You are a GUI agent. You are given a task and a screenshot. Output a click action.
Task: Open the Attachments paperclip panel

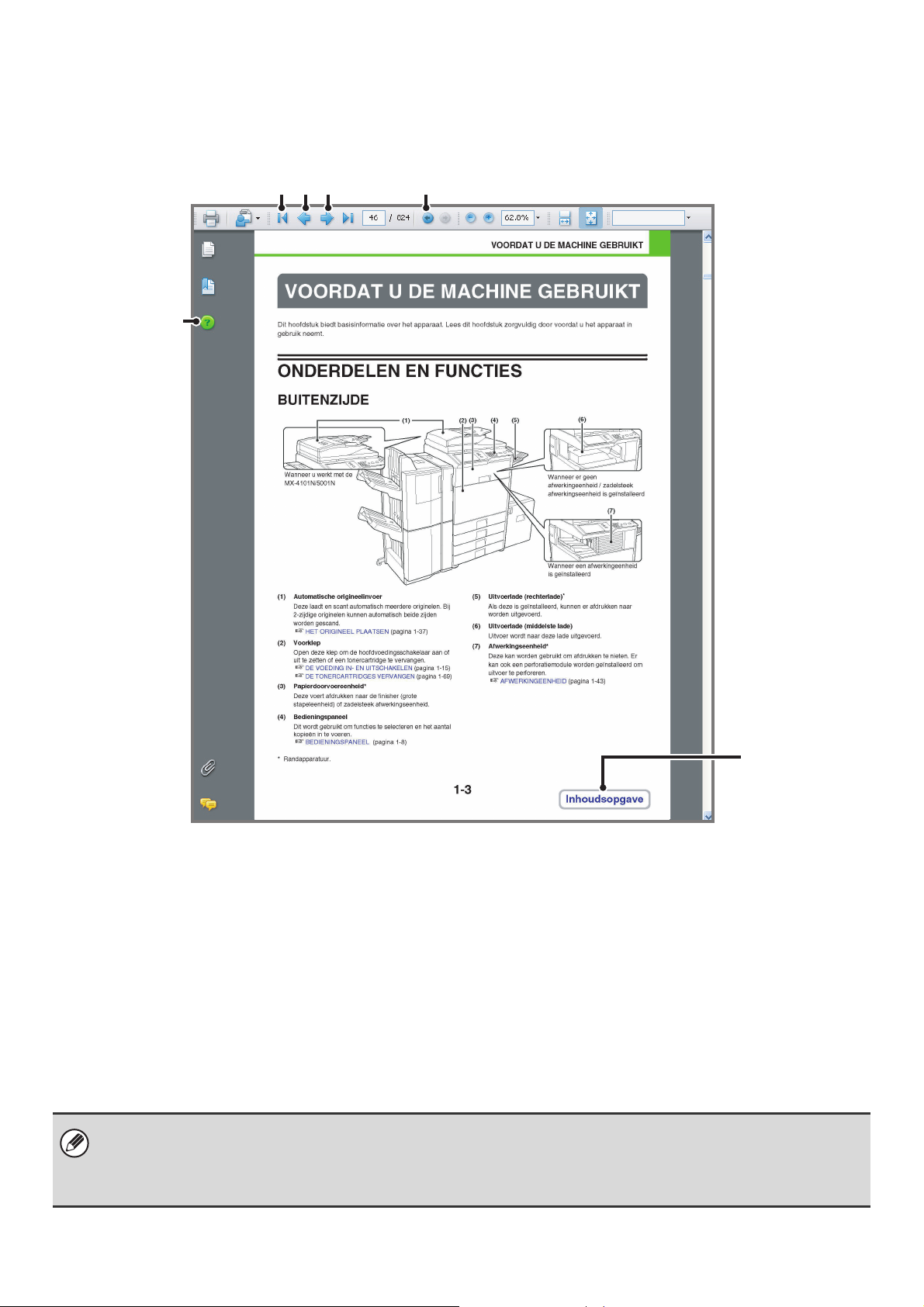tap(208, 768)
